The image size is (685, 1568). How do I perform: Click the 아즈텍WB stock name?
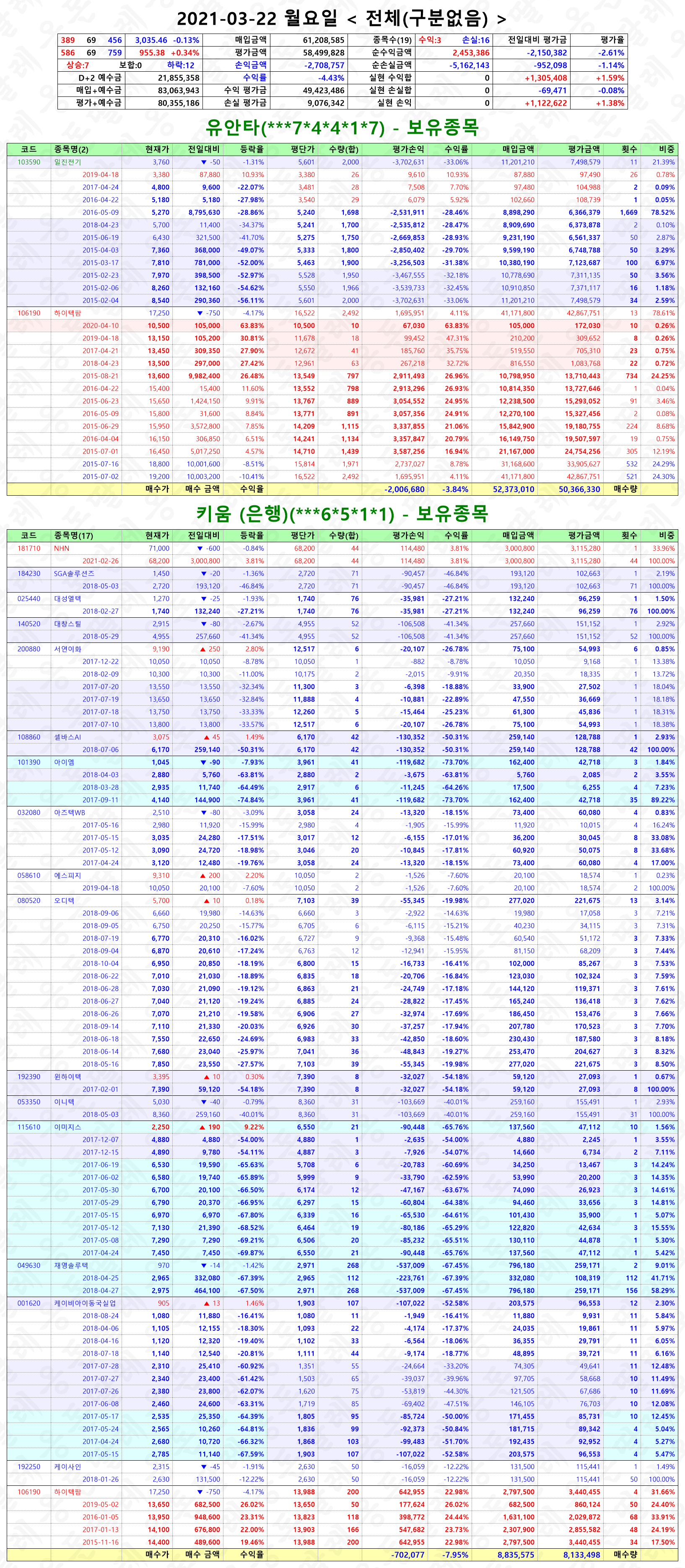(x=69, y=812)
